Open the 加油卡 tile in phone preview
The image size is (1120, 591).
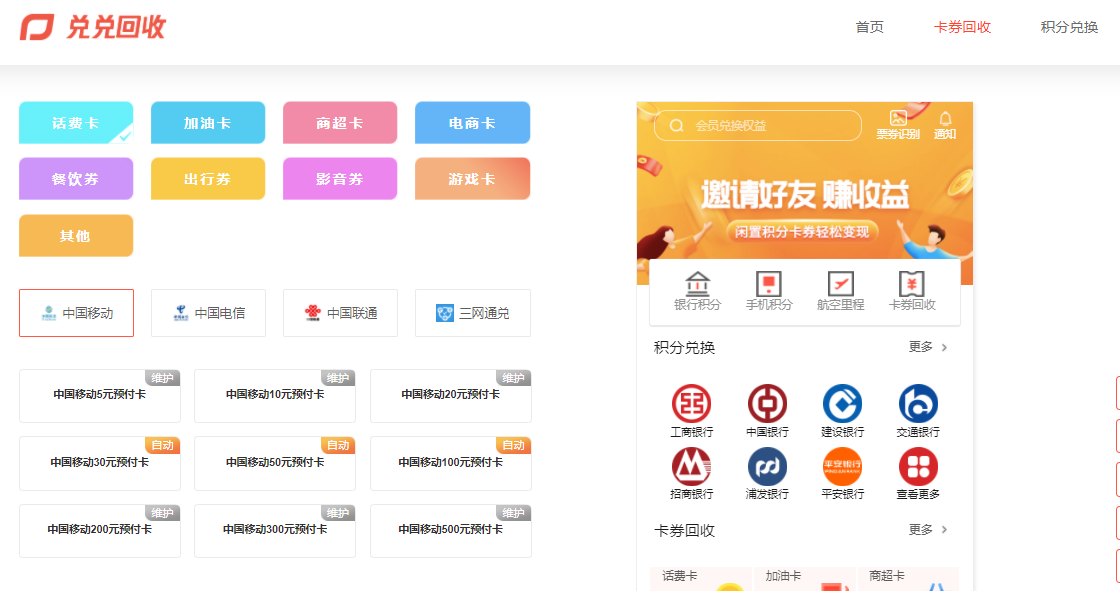point(805,579)
